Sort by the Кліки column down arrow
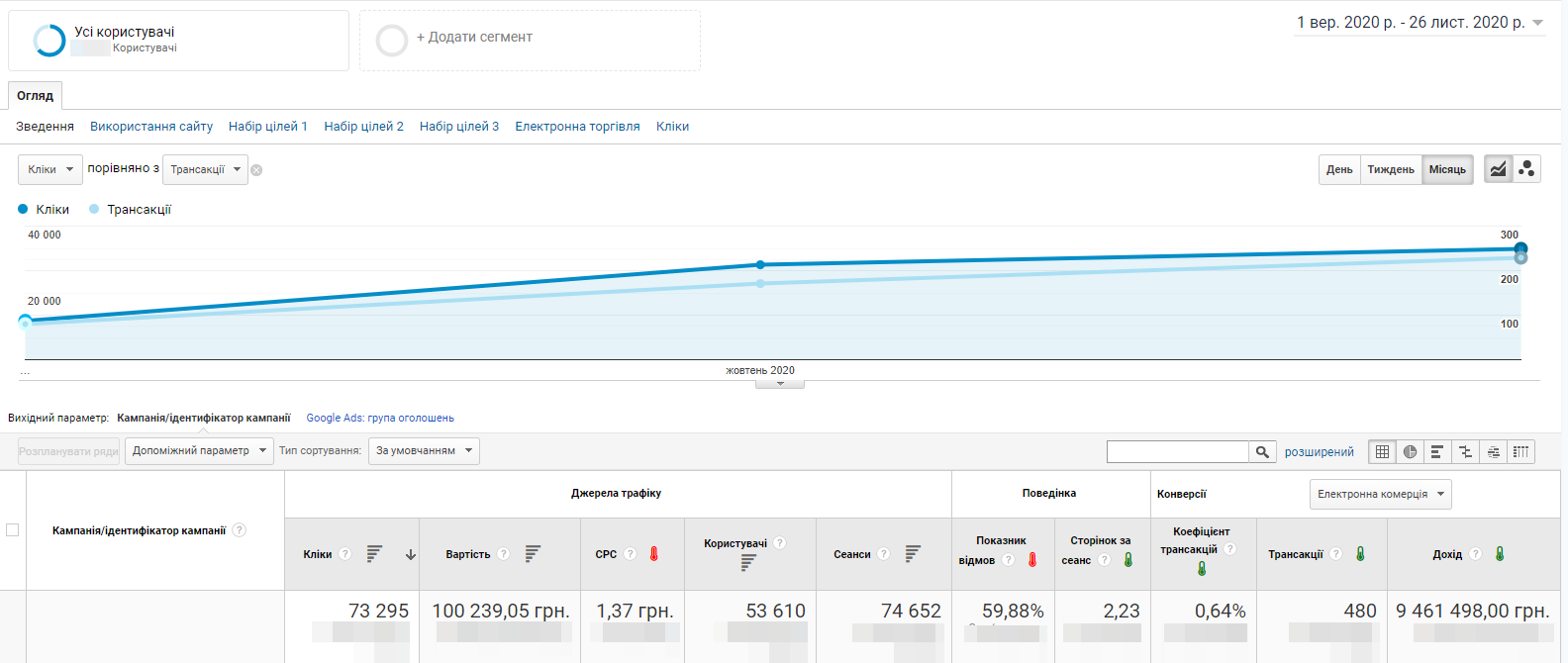Screen dimensions: 1568x663 click(x=411, y=555)
